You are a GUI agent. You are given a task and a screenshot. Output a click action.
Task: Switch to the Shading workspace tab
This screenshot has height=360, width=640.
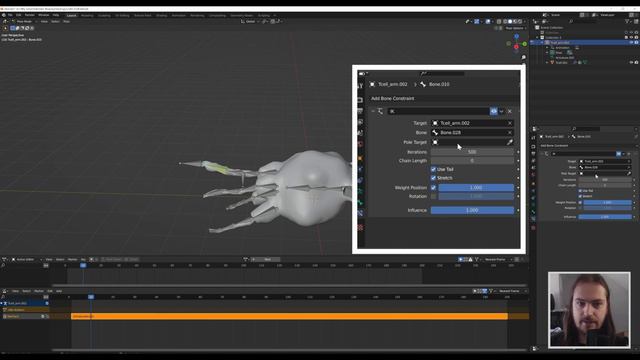162,16
